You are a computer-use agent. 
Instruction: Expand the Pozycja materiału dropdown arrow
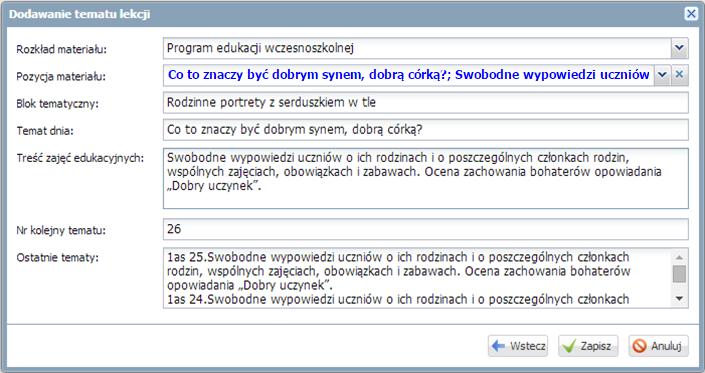coord(662,75)
